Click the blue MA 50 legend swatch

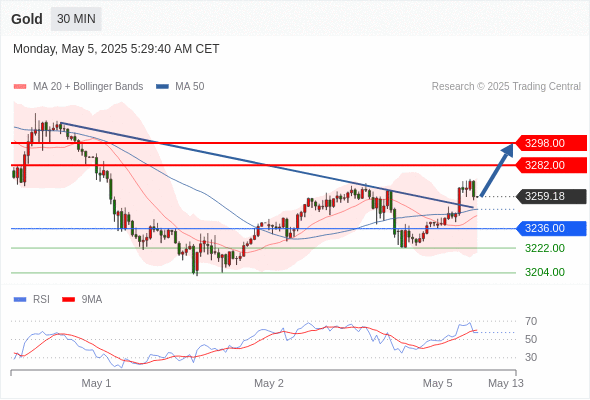162,87
